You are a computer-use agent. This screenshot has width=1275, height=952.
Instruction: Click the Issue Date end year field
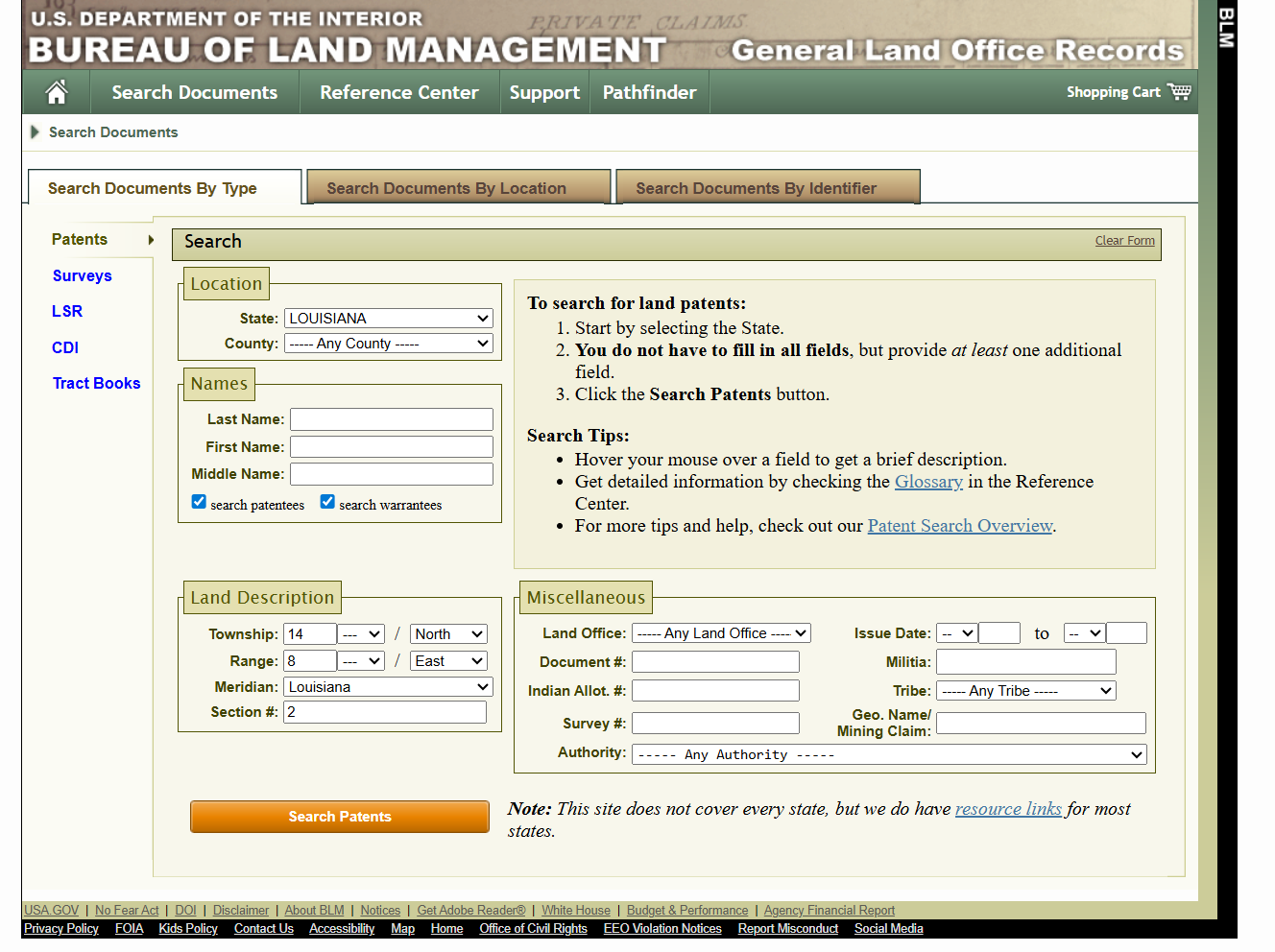click(x=1127, y=633)
